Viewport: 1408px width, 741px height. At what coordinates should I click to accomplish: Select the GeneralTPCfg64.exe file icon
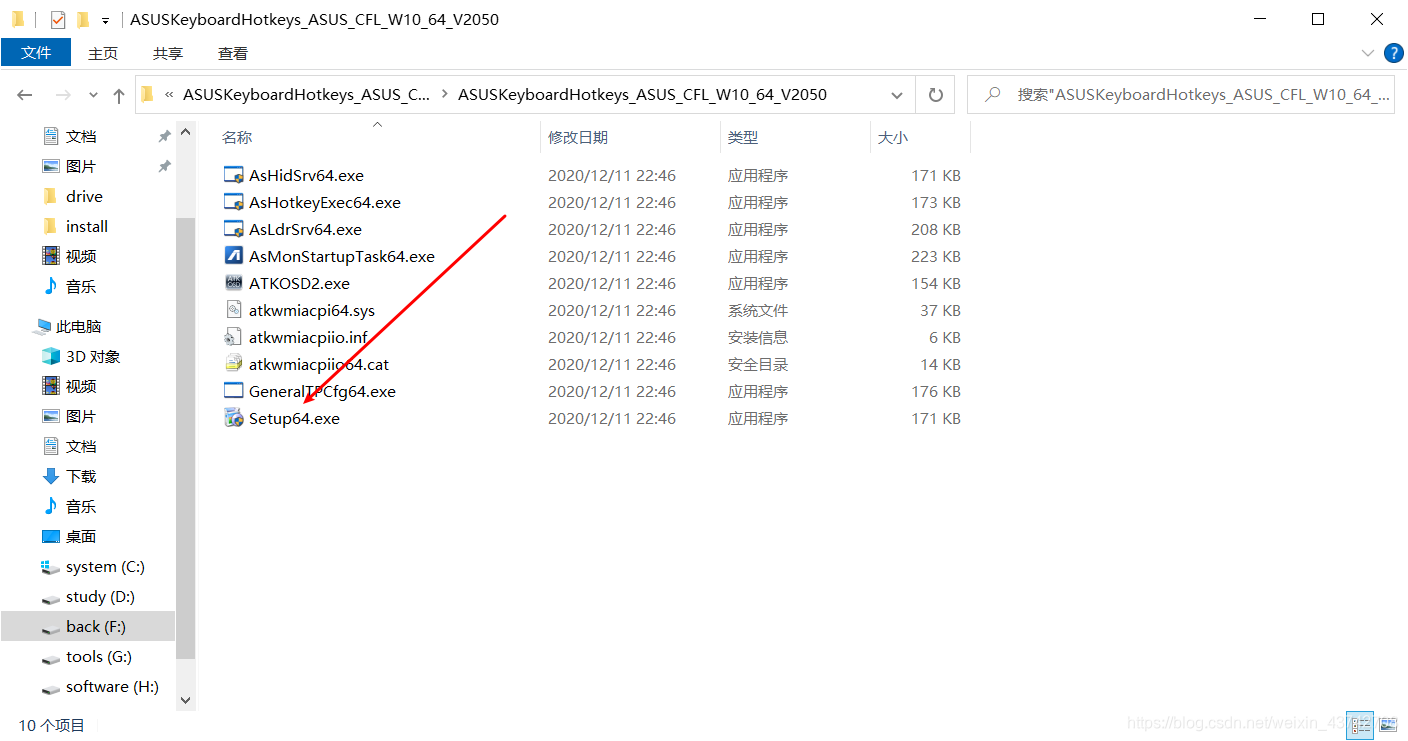pyautogui.click(x=234, y=391)
